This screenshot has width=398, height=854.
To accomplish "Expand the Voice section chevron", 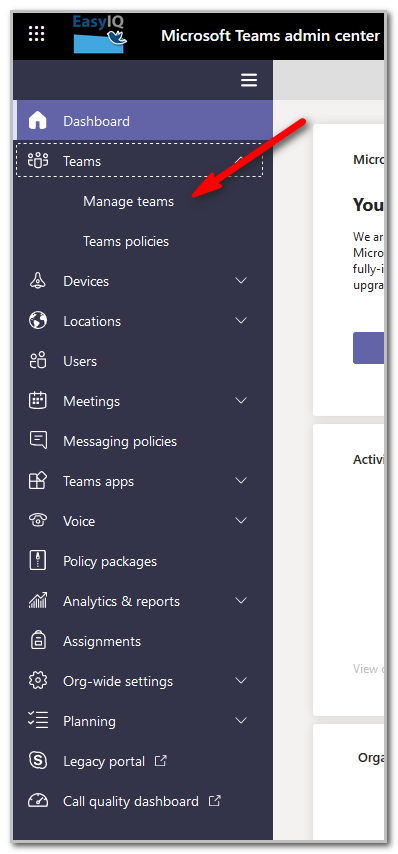I will [241, 521].
